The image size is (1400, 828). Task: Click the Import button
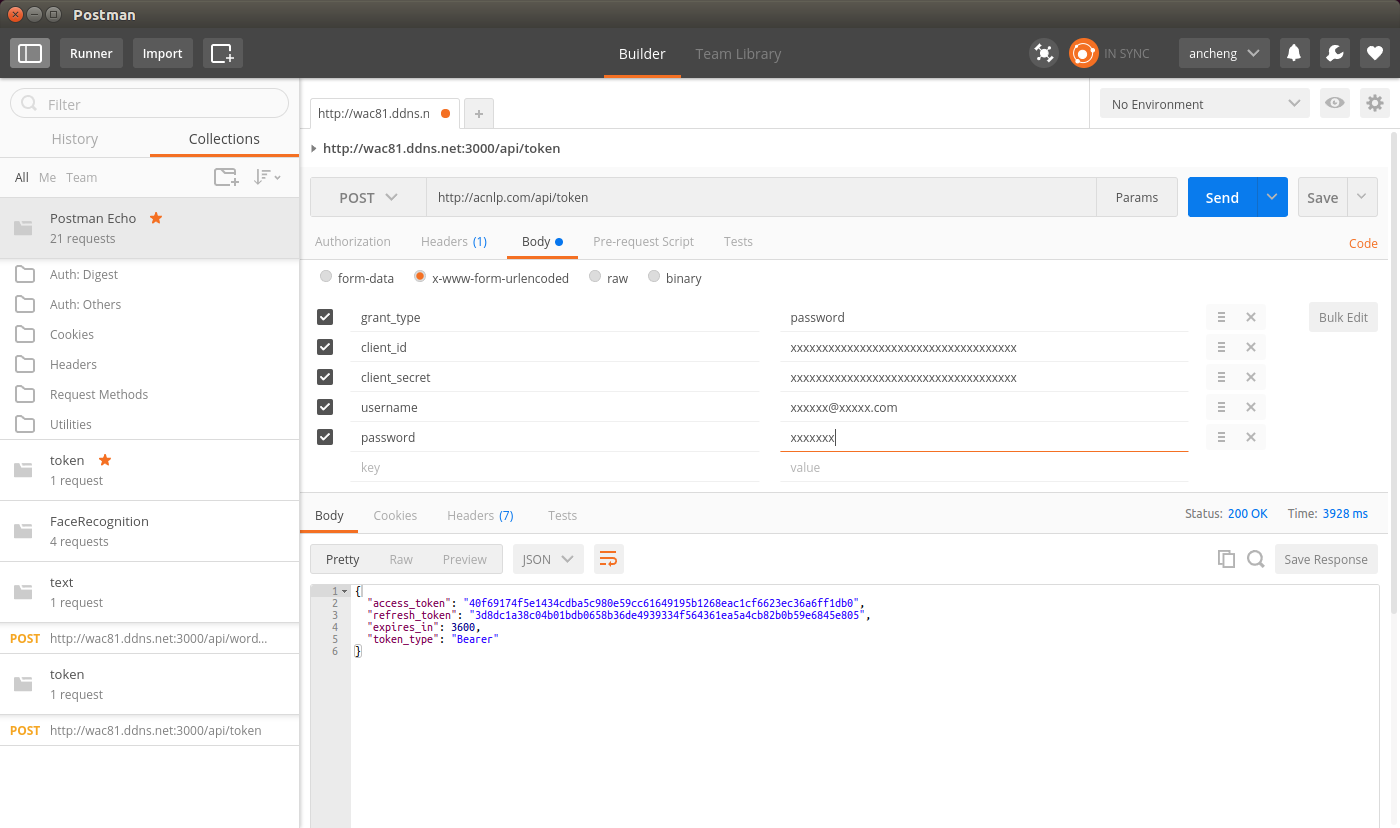point(162,53)
